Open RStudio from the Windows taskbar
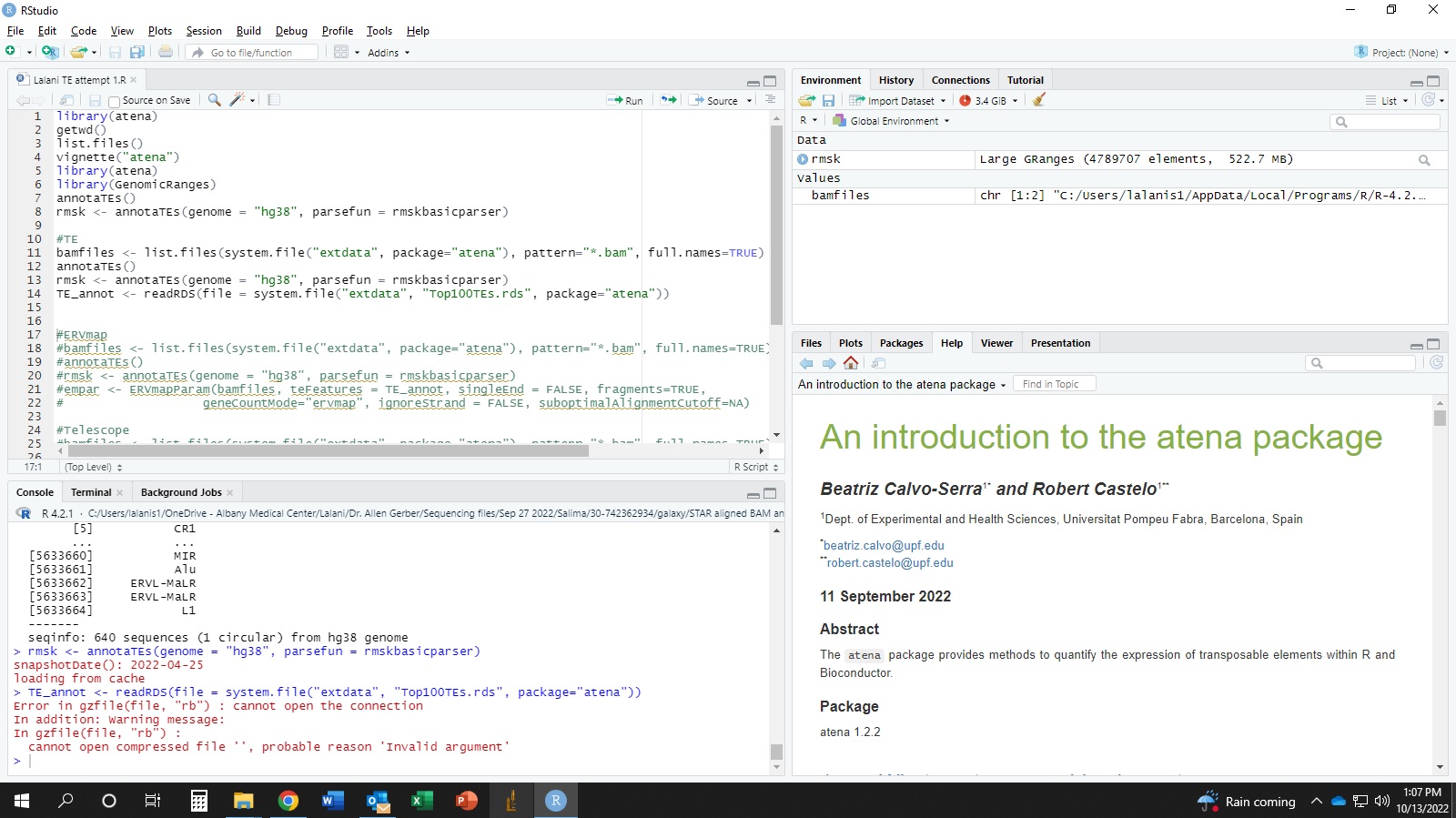Image resolution: width=1456 pixels, height=818 pixels. pos(555,801)
